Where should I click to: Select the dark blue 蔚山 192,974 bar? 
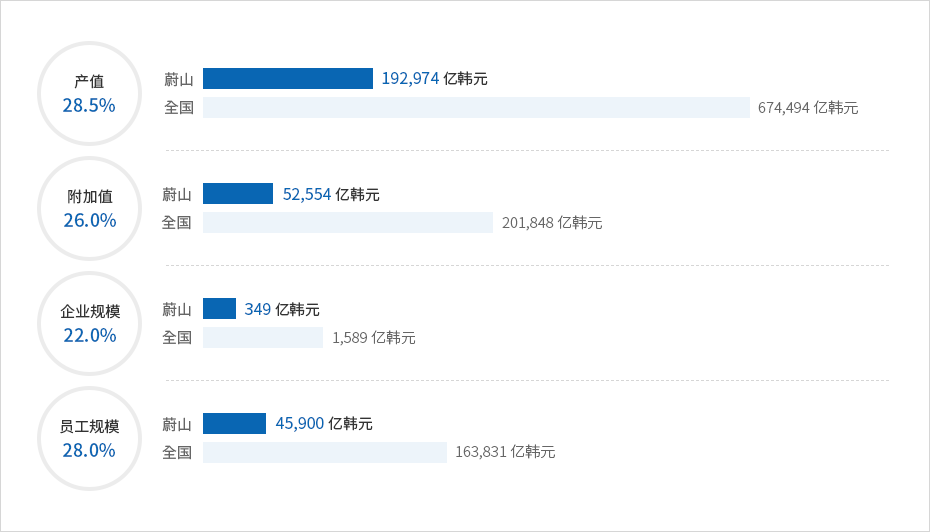288,79
